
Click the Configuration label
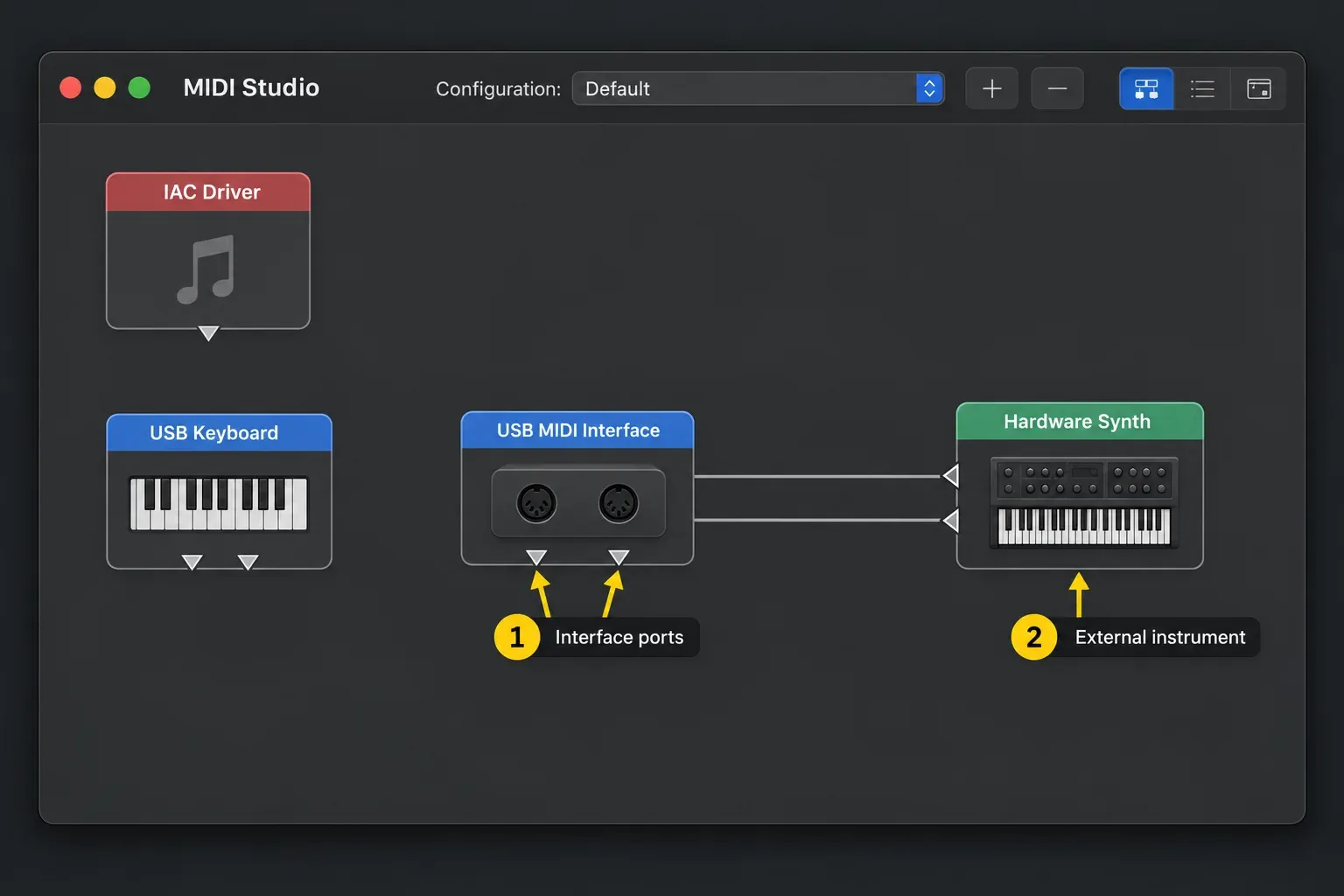pyautogui.click(x=498, y=89)
